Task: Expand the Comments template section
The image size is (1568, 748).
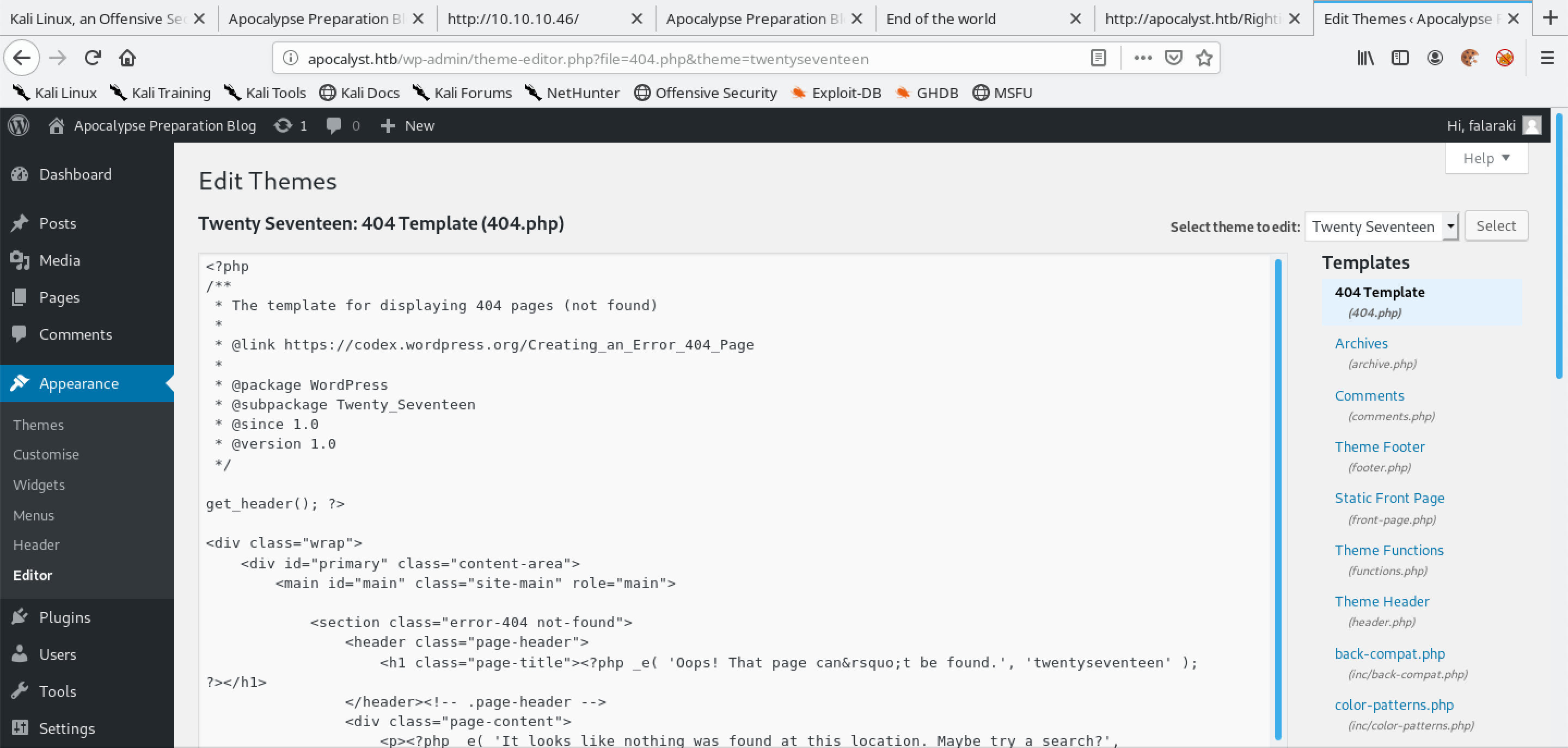Action: (1369, 395)
